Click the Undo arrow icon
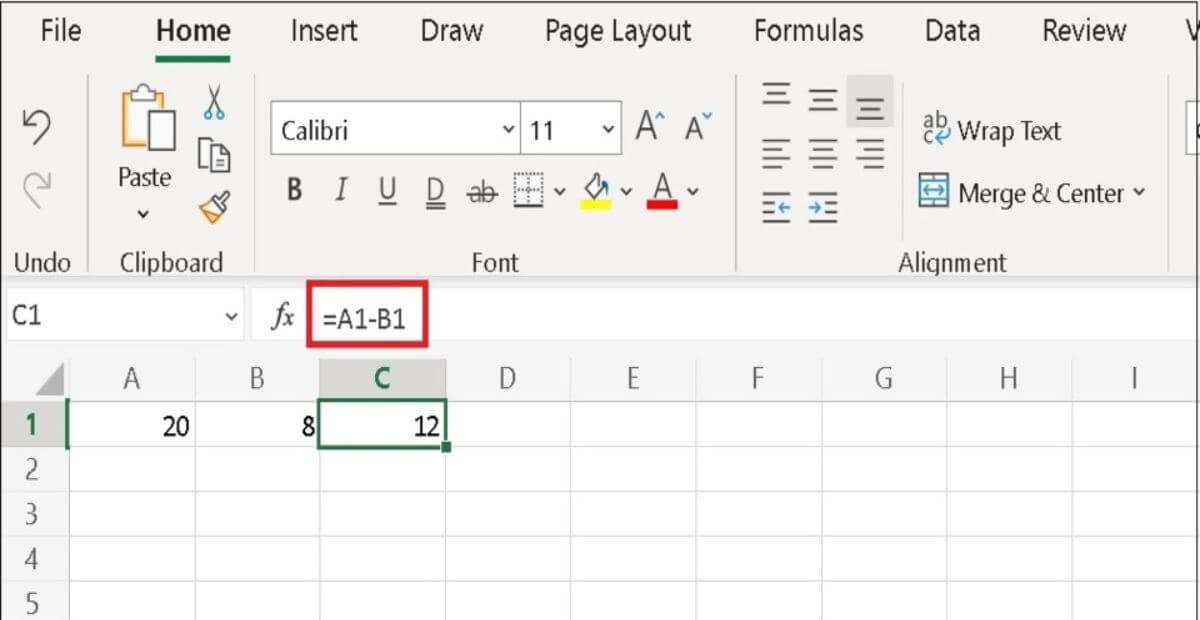Screen dimensions: 1200x620 click(x=36, y=128)
